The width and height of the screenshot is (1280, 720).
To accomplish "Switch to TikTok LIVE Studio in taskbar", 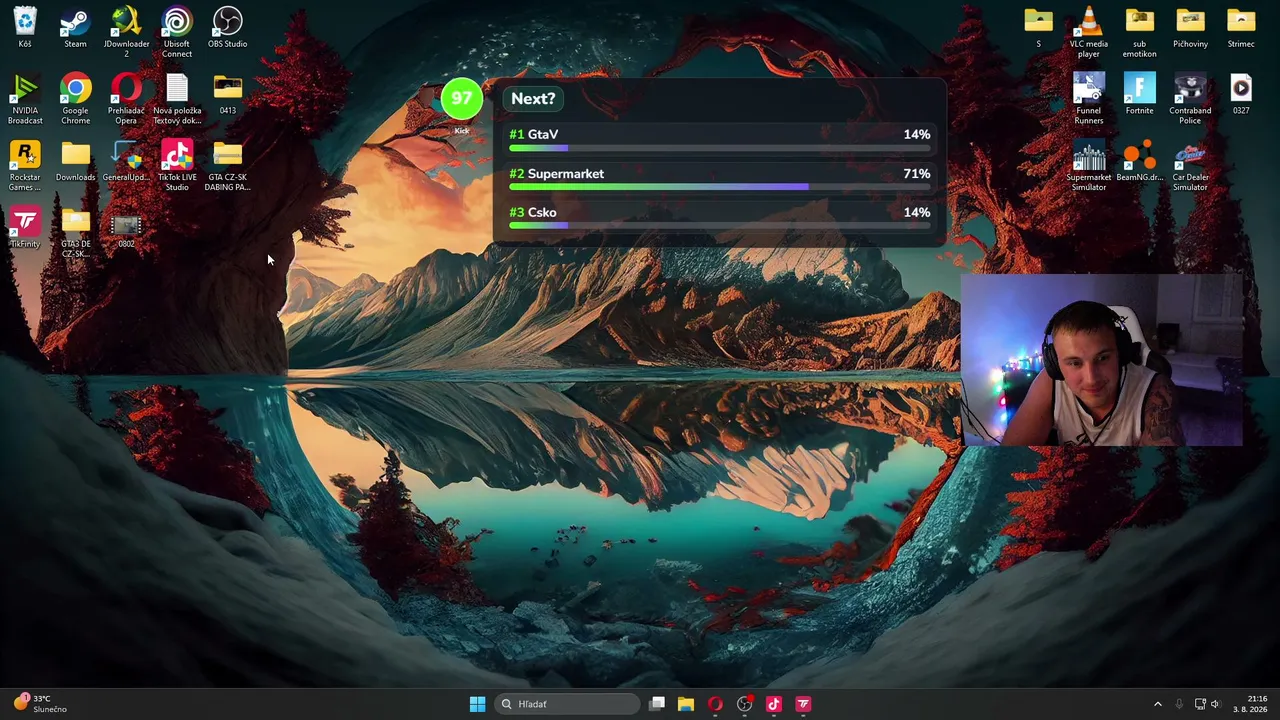I will 773,704.
